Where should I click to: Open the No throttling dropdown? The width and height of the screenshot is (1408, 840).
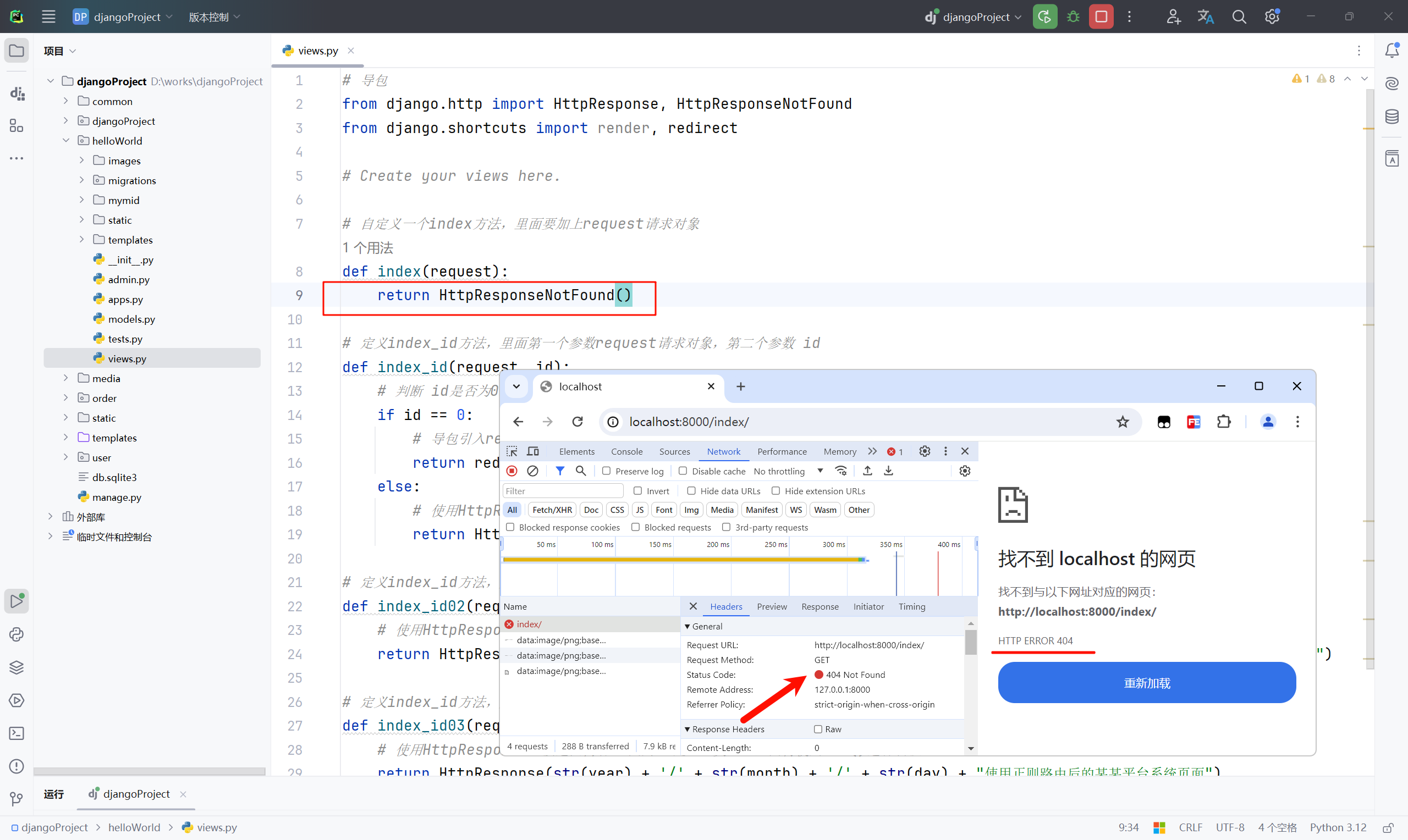pos(789,471)
